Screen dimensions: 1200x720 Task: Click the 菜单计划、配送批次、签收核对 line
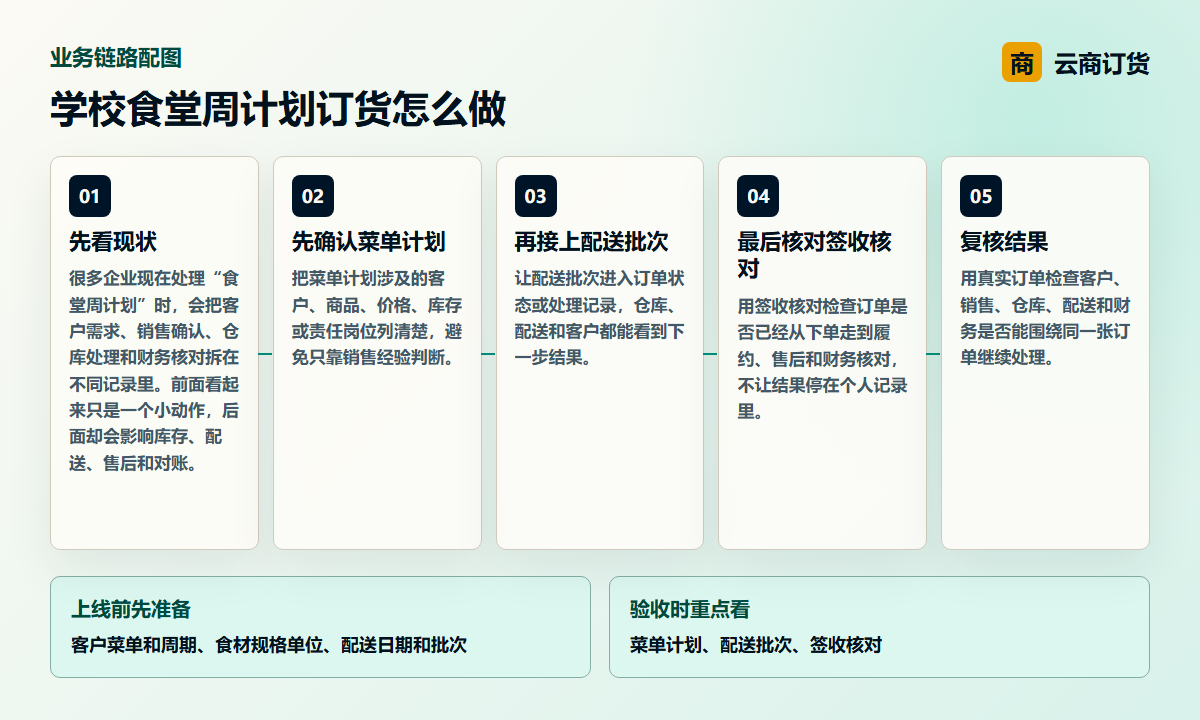coord(756,645)
